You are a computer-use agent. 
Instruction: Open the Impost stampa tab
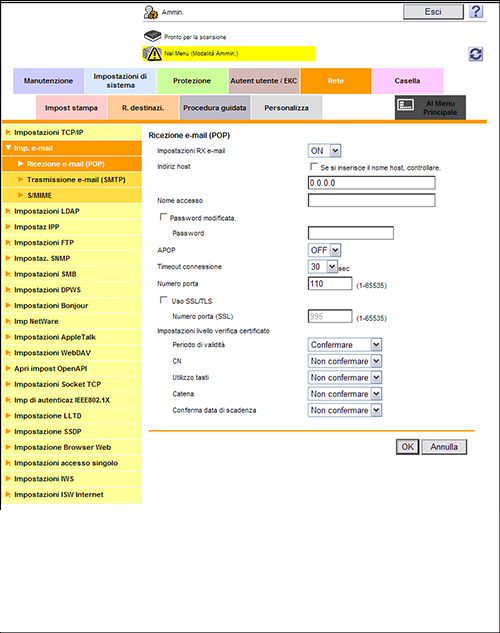pyautogui.click(x=71, y=108)
